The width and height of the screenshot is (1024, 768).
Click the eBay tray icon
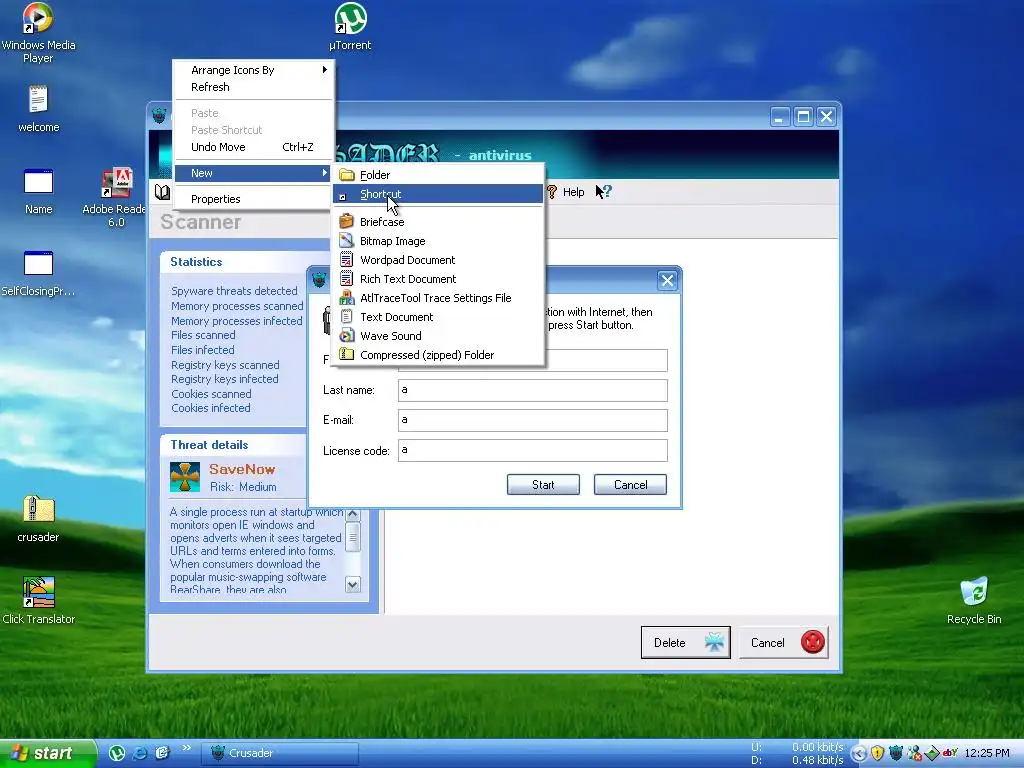pyautogui.click(x=950, y=752)
